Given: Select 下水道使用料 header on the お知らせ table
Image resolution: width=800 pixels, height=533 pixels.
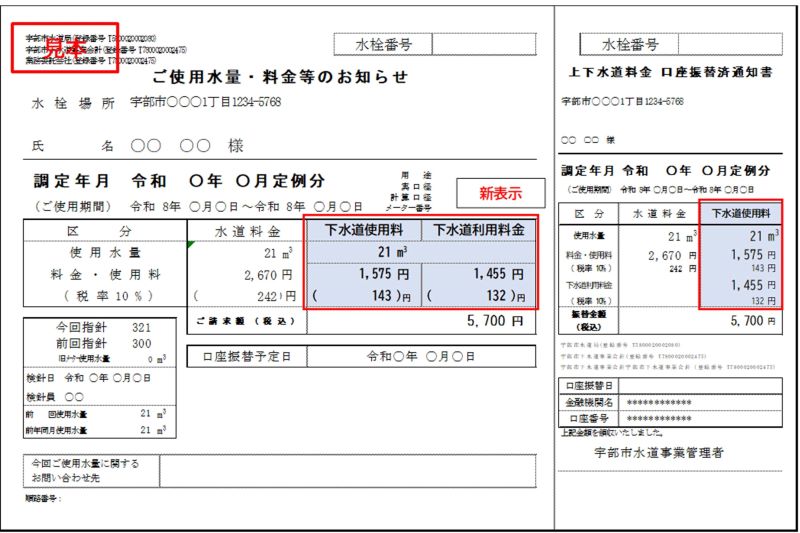Looking at the screenshot, I should tap(364, 230).
